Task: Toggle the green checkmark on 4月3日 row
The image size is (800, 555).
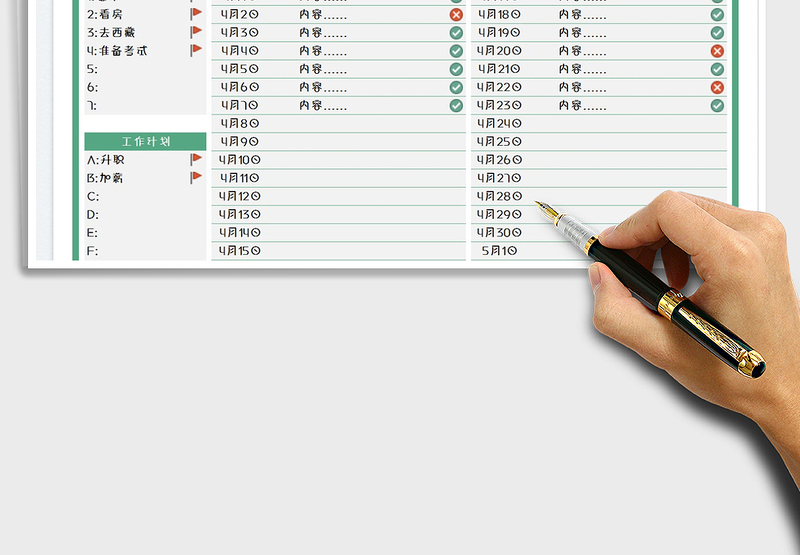Action: coord(456,33)
